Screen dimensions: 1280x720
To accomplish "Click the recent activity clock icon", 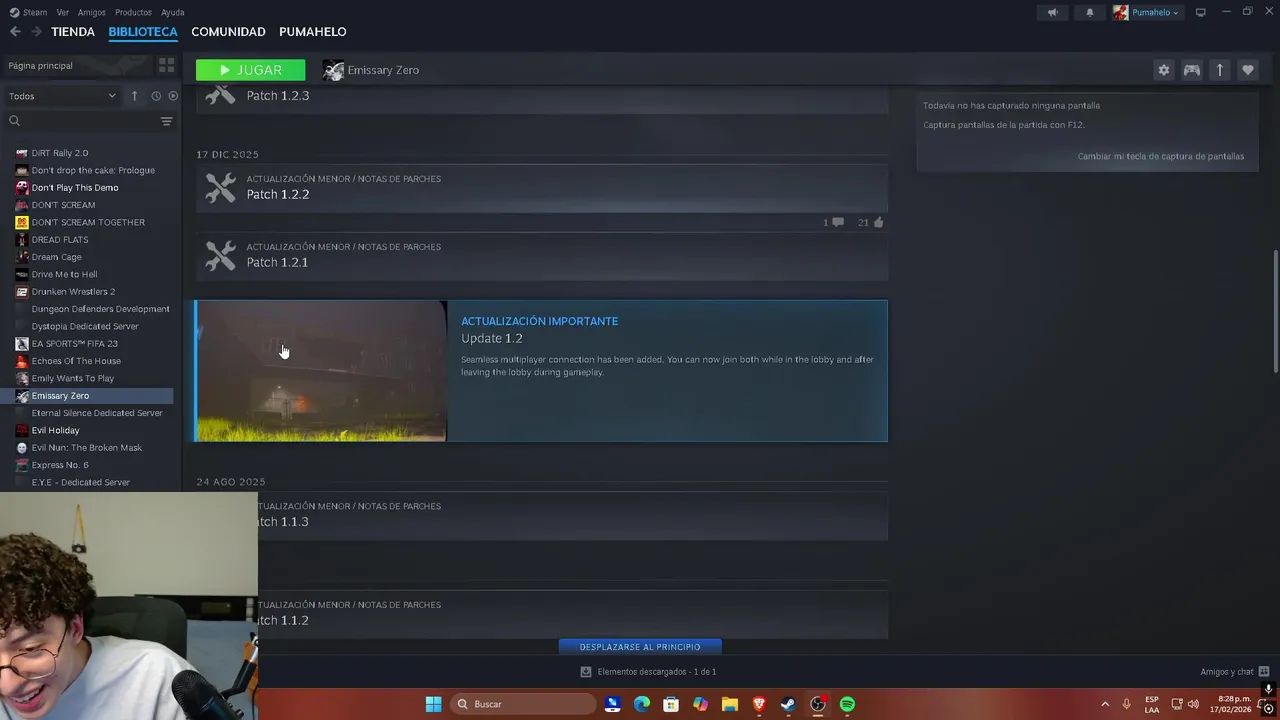I will (x=156, y=96).
